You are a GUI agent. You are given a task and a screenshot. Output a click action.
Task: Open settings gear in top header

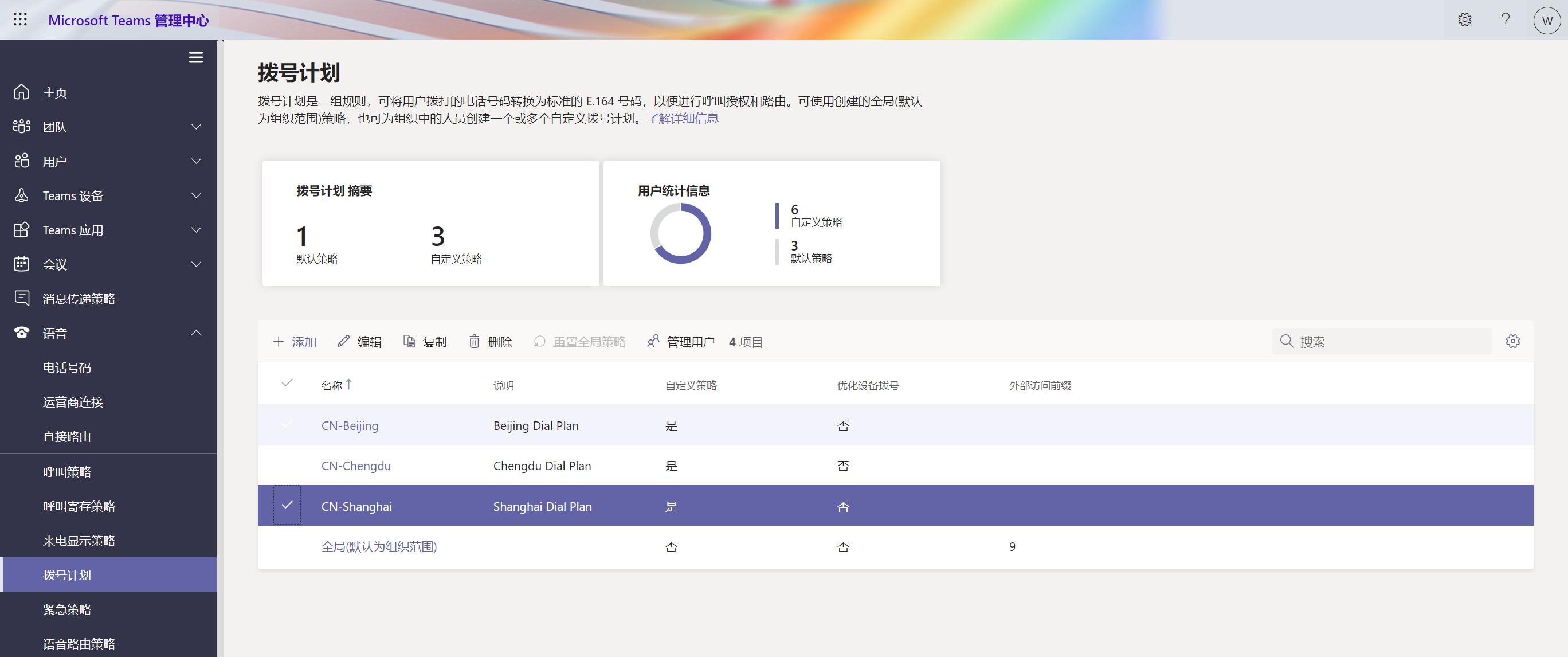pos(1464,20)
